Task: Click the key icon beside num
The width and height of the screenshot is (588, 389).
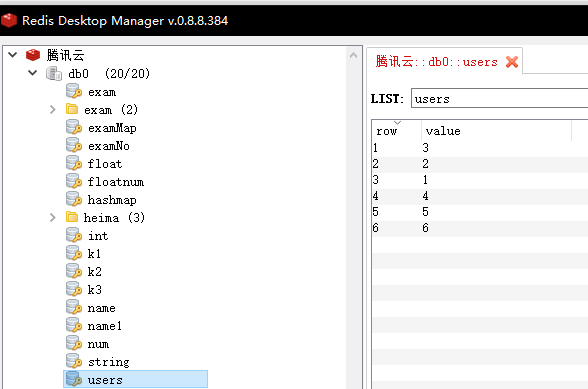Action: coord(74,343)
